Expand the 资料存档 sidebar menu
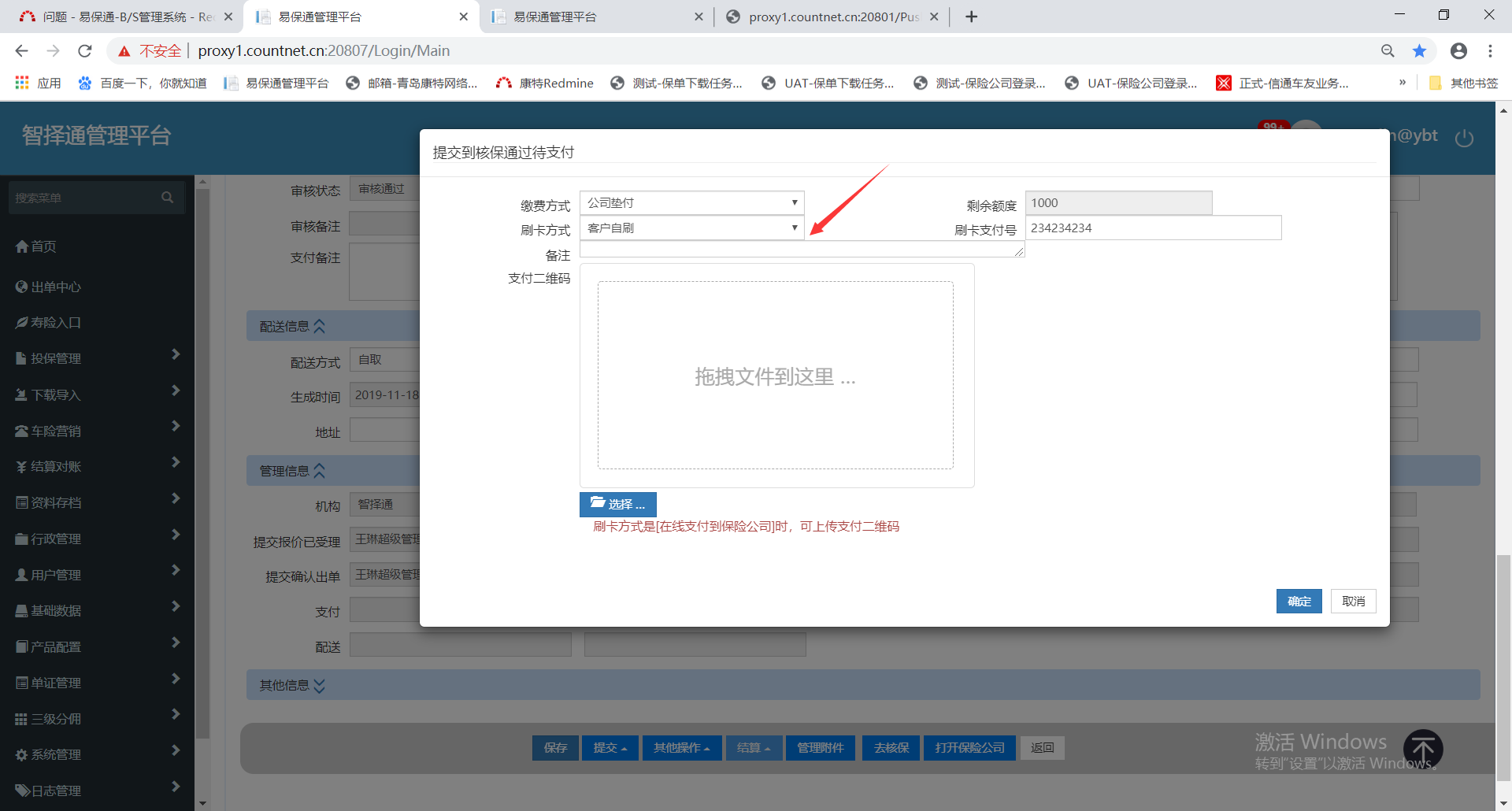Image resolution: width=1512 pixels, height=811 pixels. (97, 502)
